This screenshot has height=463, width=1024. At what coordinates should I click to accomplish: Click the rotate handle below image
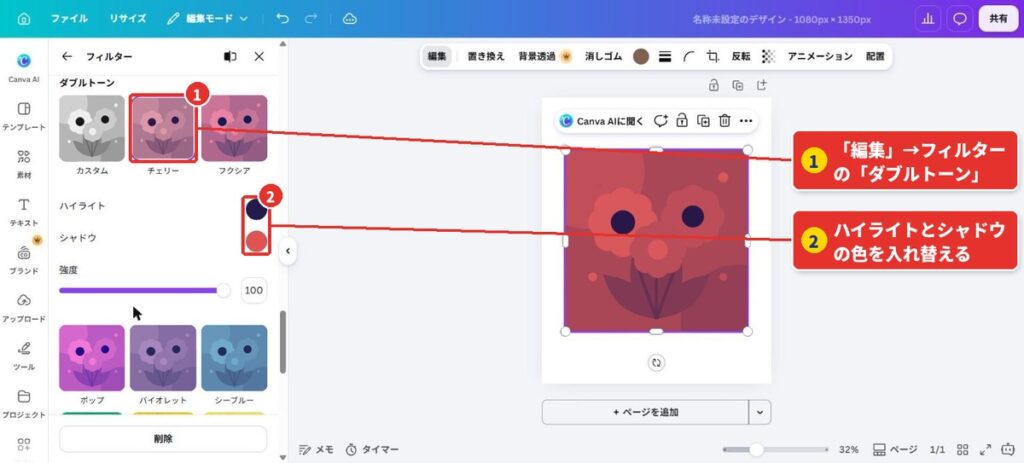pyautogui.click(x=656, y=362)
